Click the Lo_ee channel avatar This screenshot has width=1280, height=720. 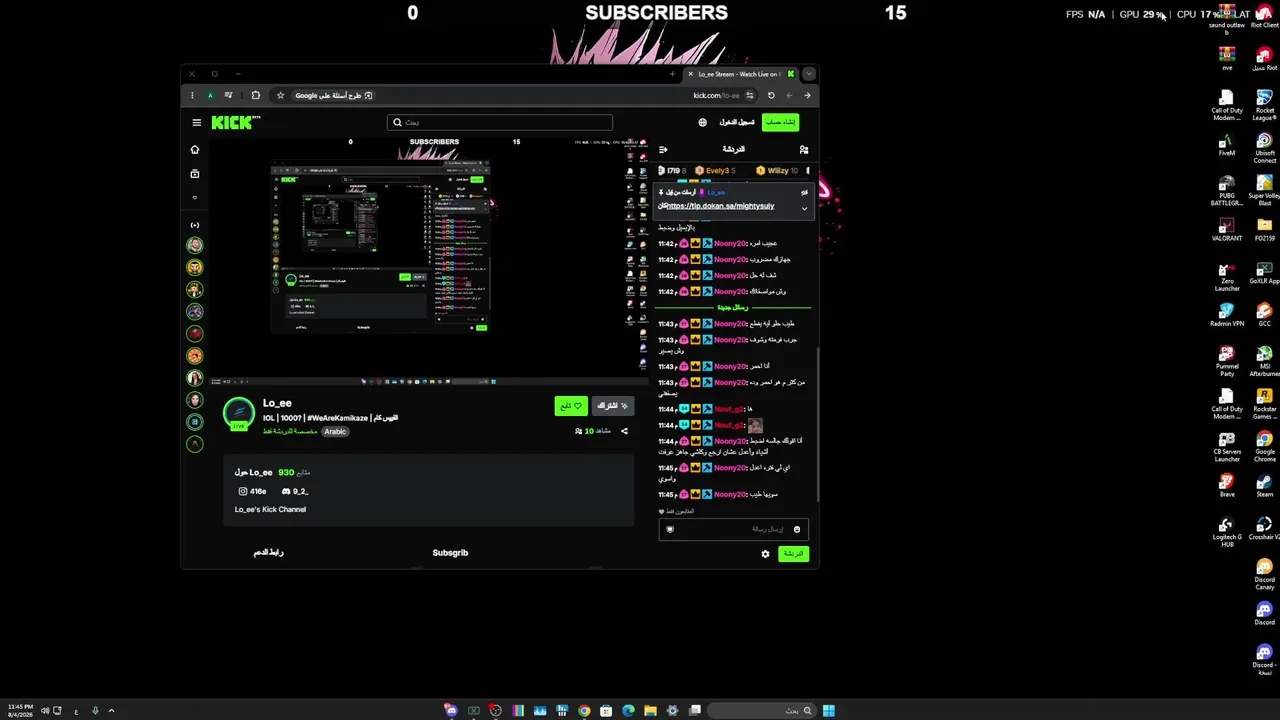click(239, 413)
